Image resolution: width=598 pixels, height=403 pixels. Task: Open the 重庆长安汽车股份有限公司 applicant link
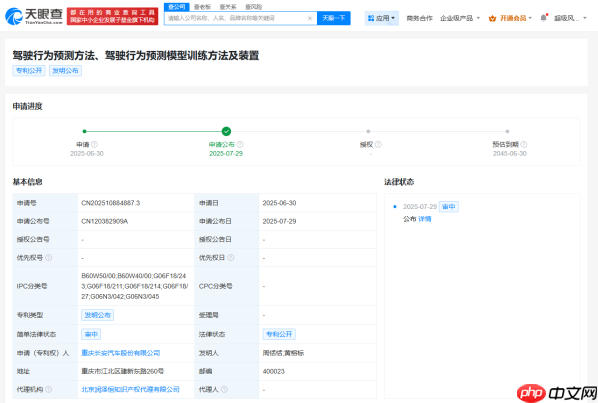[x=121, y=353]
